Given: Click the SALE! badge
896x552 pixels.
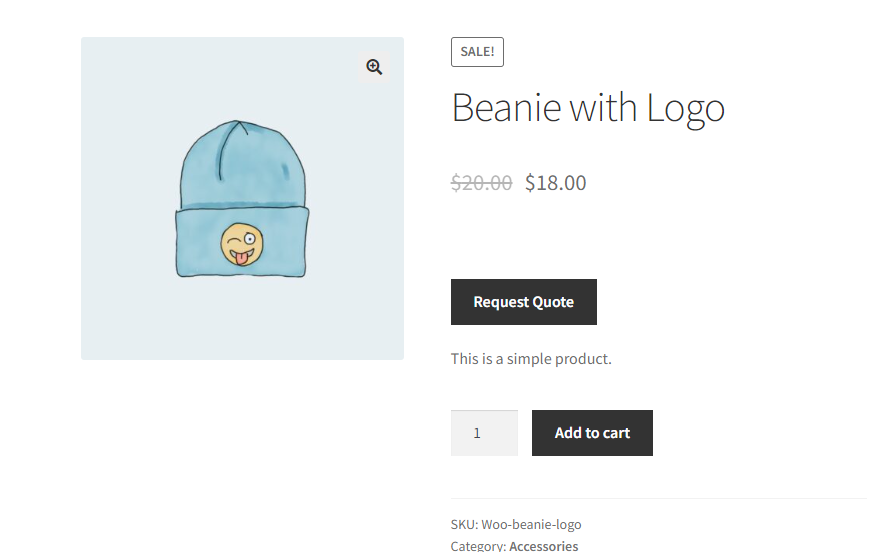Looking at the screenshot, I should 477,52.
